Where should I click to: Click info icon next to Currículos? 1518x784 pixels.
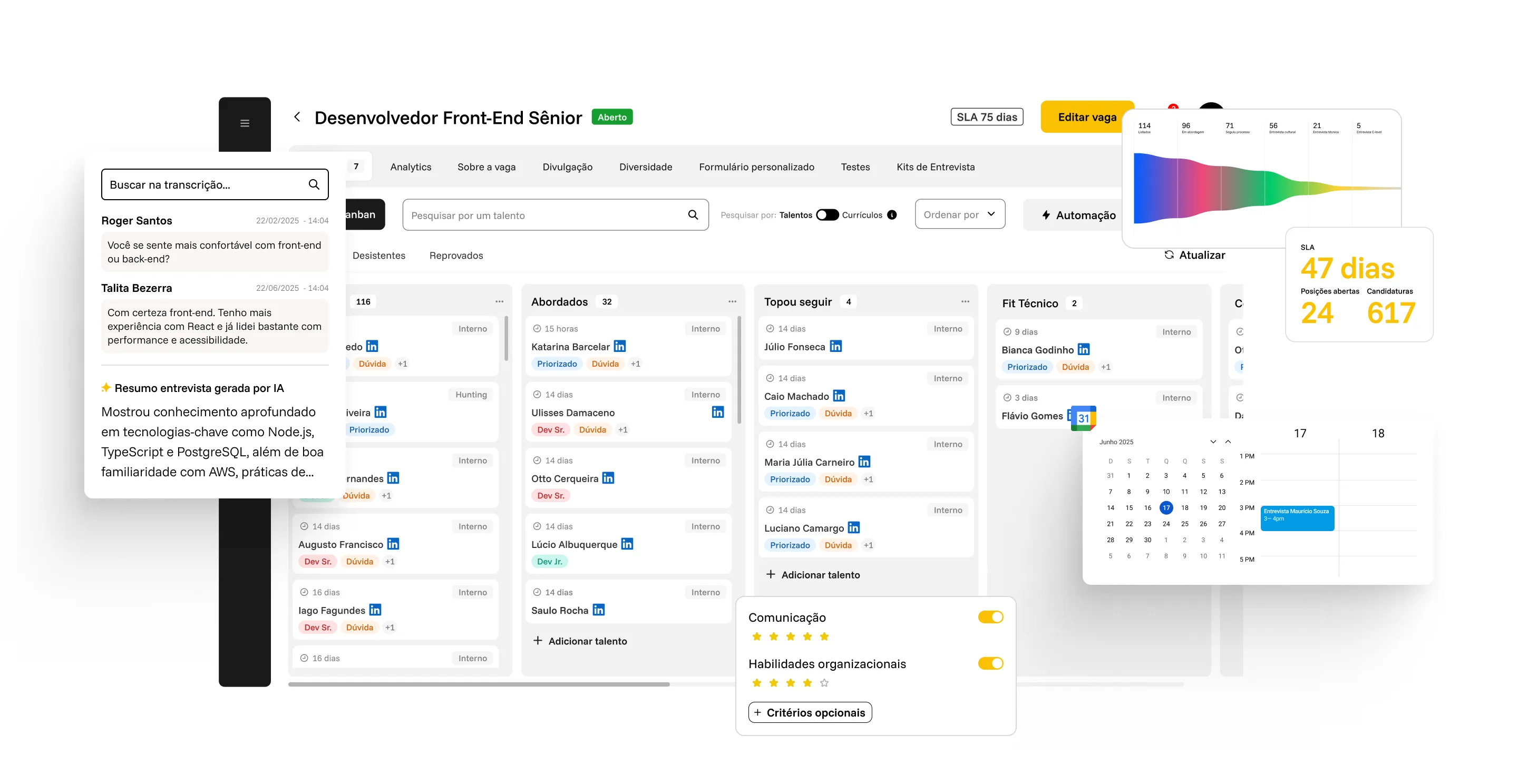(892, 215)
